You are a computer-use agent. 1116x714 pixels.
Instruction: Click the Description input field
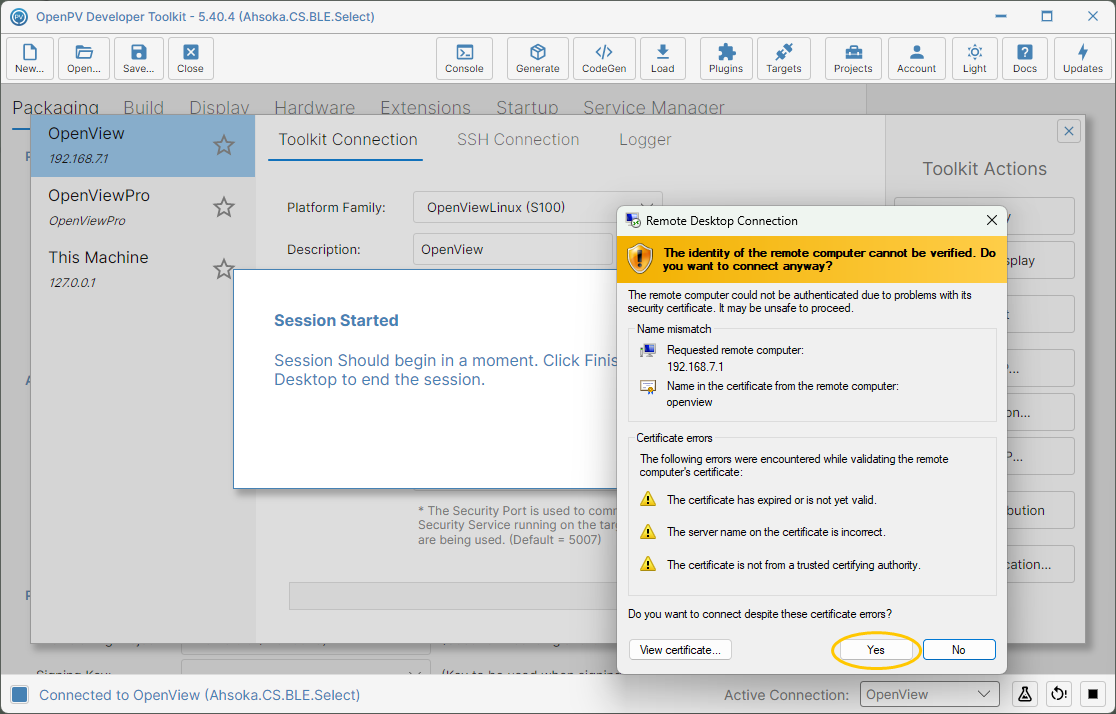[512, 249]
